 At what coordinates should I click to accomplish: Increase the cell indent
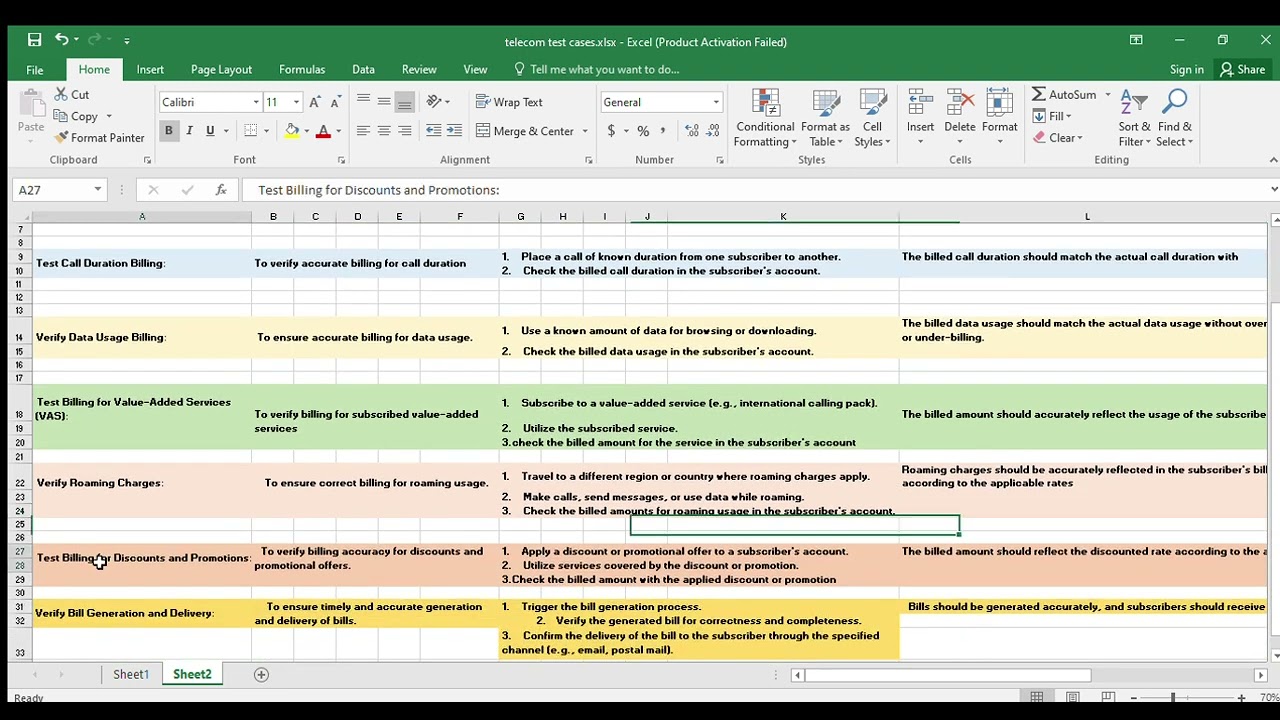[454, 131]
